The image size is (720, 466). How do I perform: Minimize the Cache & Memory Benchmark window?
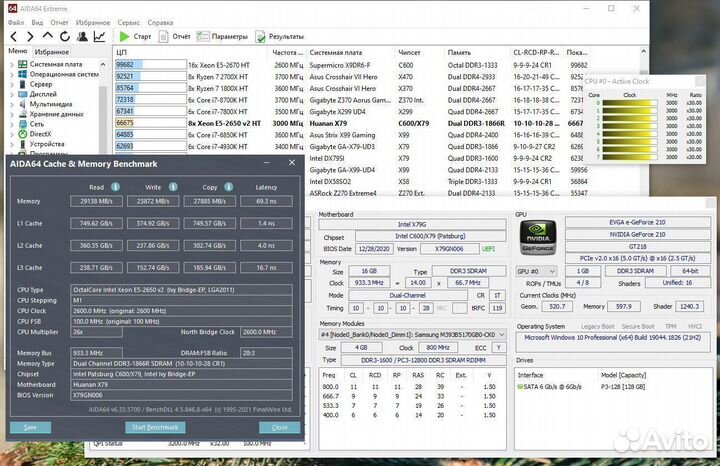(x=266, y=163)
